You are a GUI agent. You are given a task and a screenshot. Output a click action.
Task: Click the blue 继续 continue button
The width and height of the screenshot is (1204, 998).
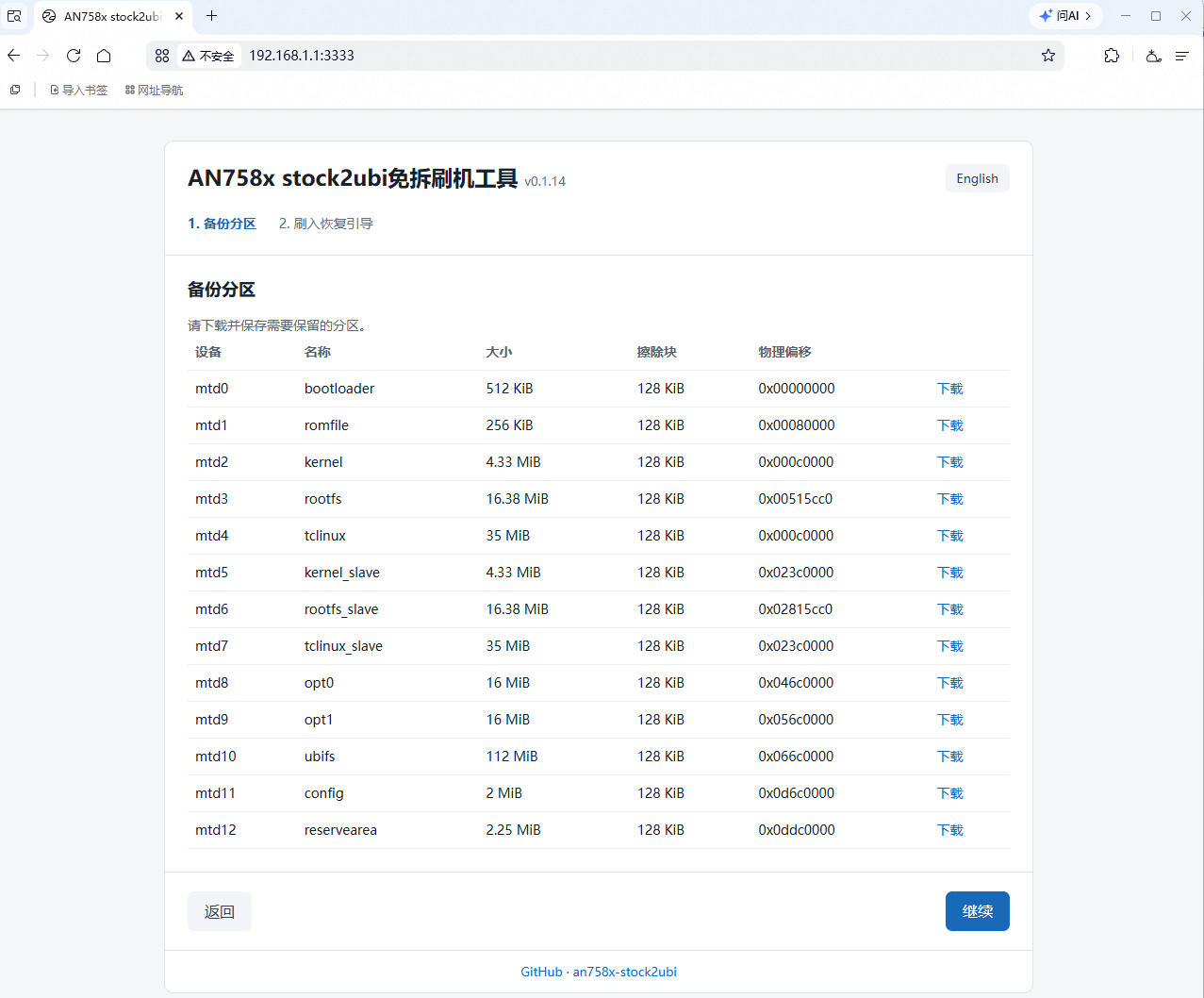tap(978, 911)
